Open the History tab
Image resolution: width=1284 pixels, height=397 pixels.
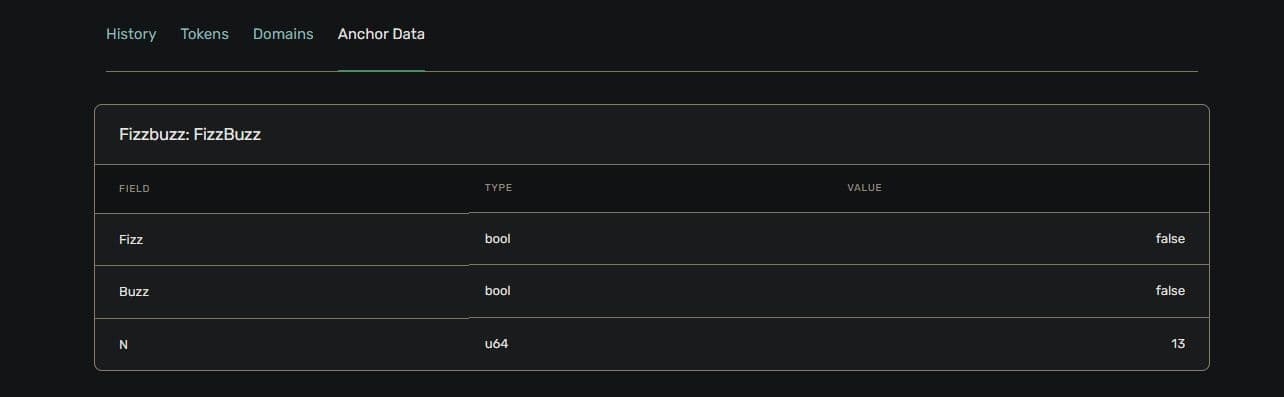point(131,34)
